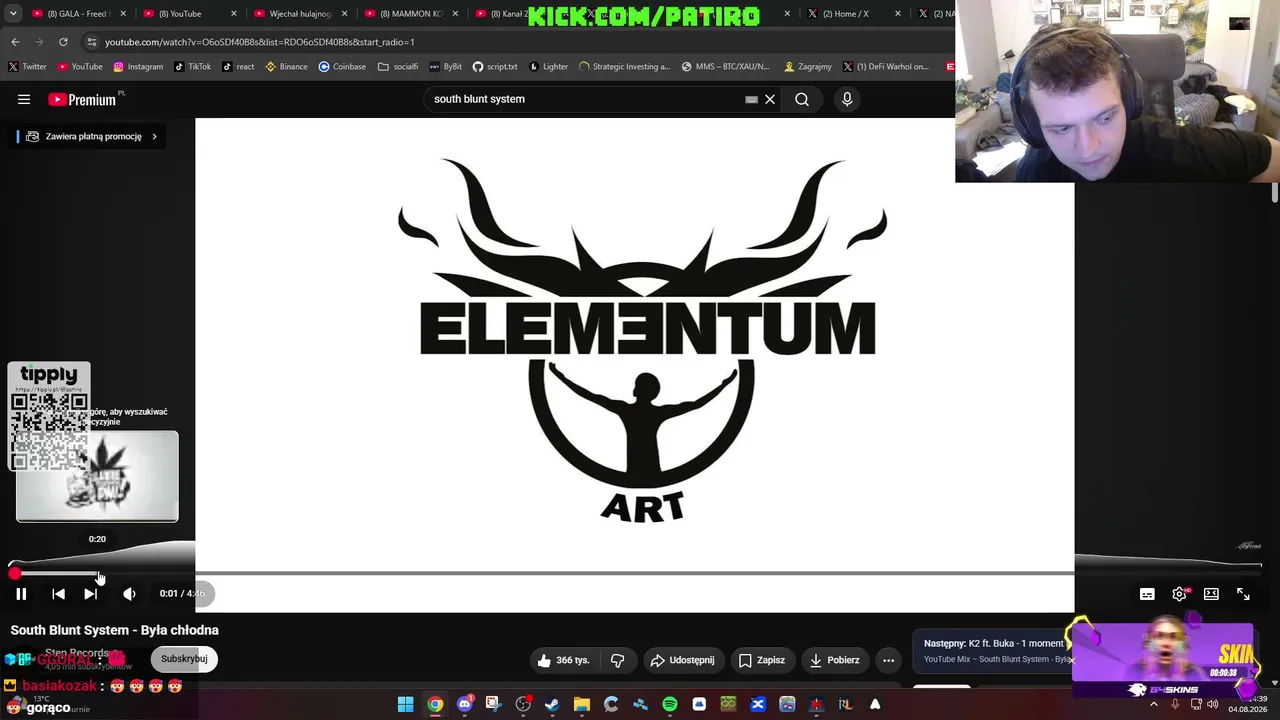Skip to previous video

(x=58, y=594)
